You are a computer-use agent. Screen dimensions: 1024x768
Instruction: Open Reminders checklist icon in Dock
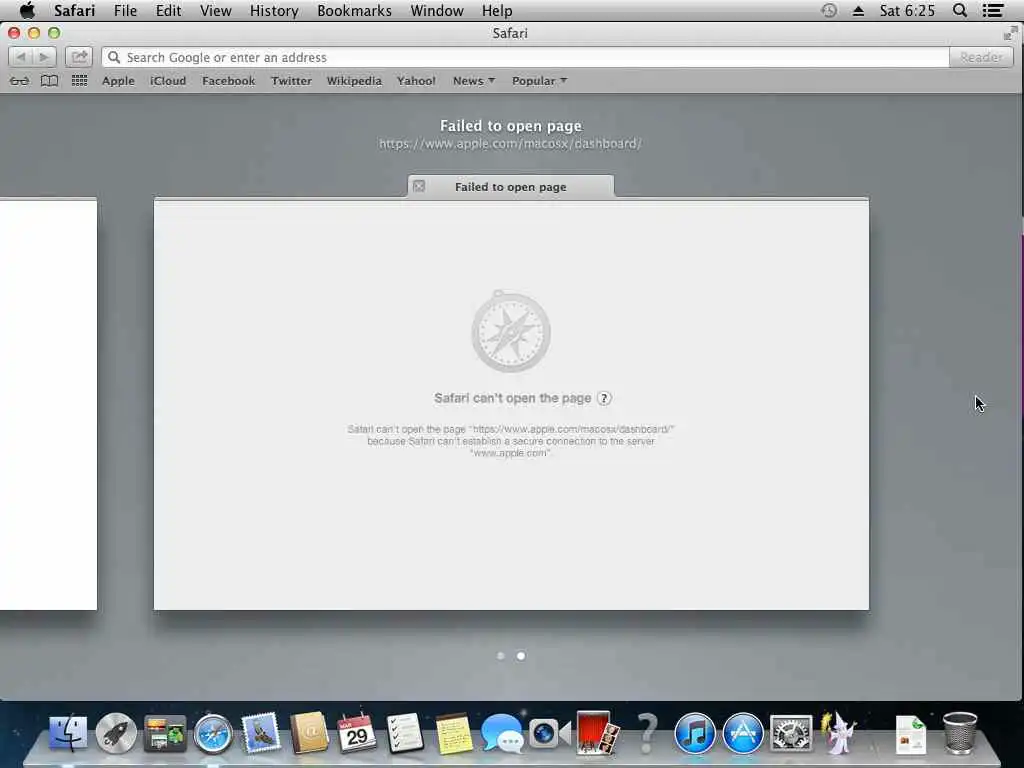click(405, 733)
